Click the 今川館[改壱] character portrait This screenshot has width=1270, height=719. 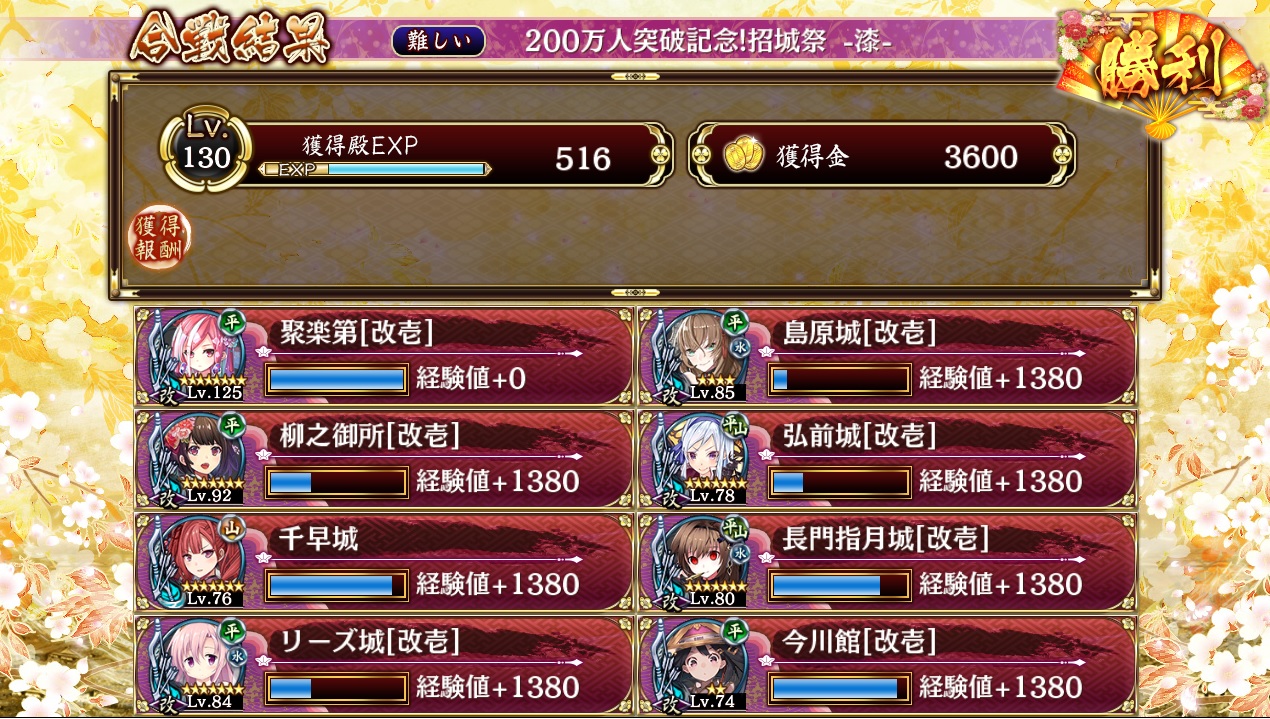point(705,662)
